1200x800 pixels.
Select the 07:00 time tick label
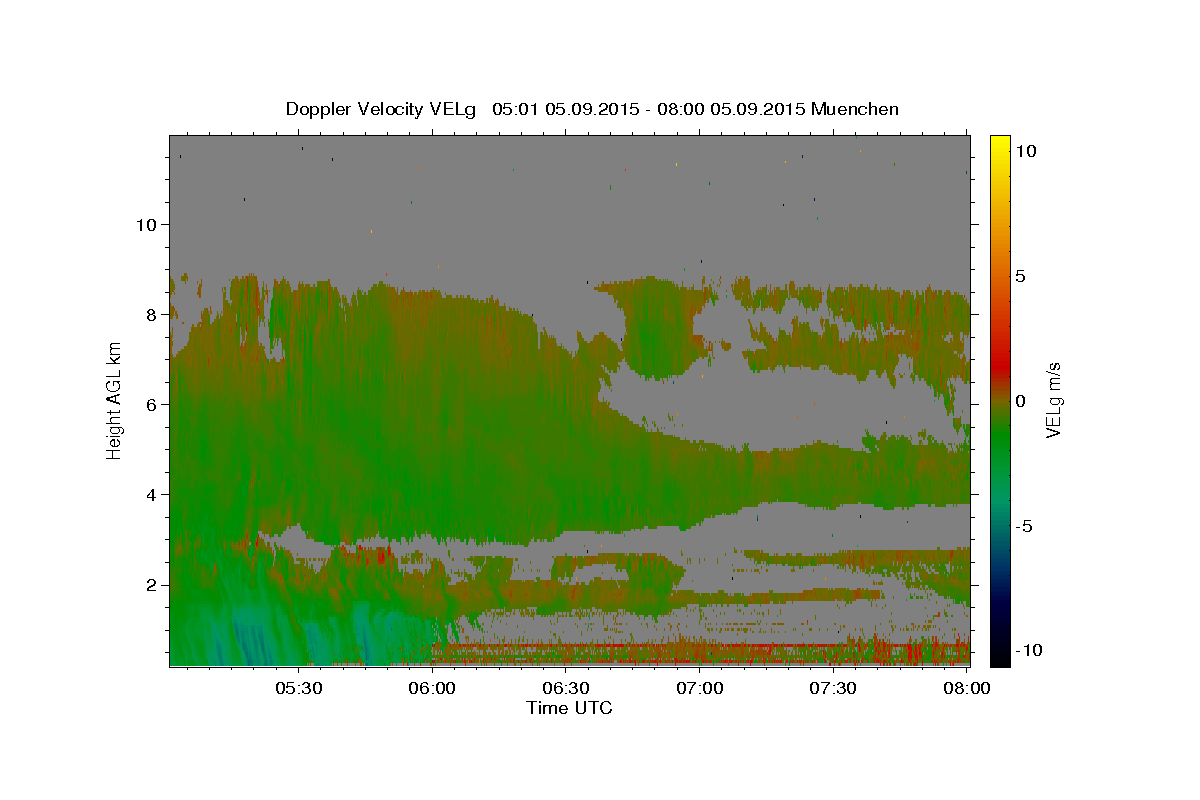[x=699, y=689]
